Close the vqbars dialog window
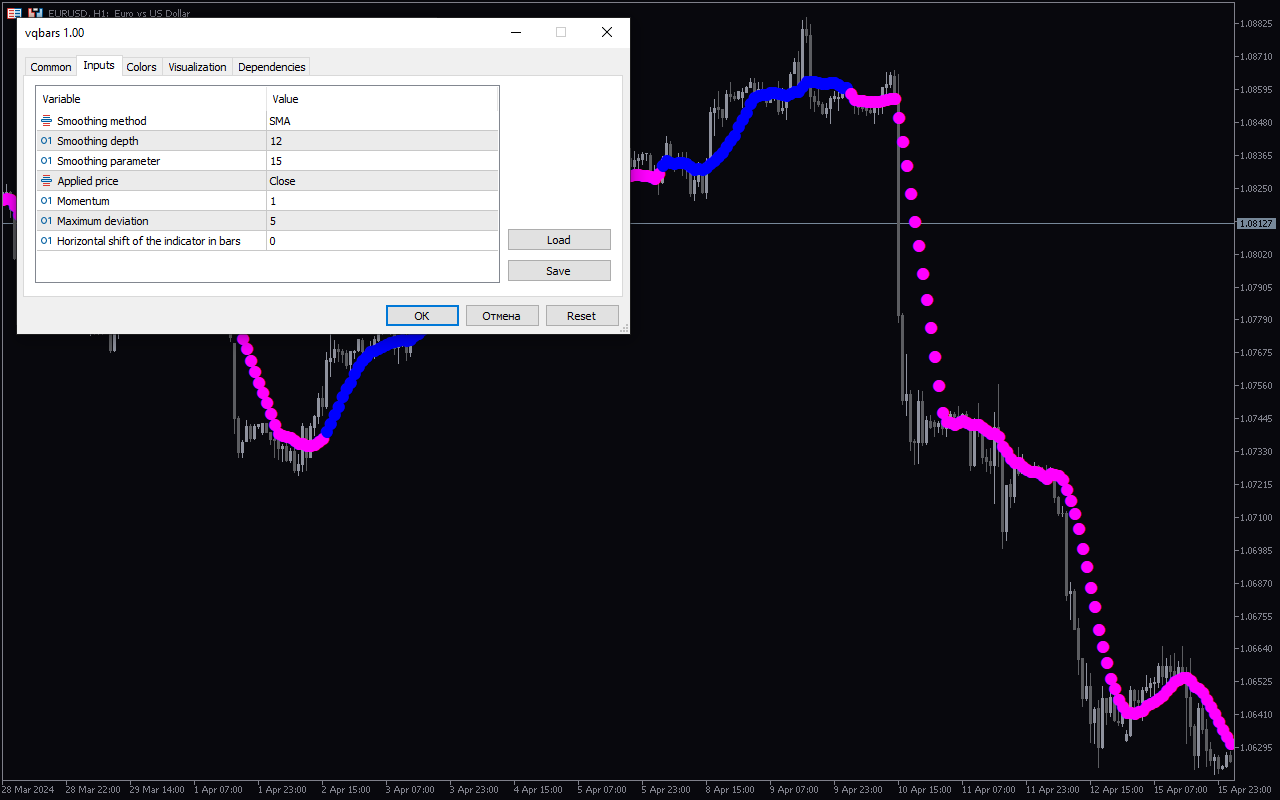 tap(607, 32)
